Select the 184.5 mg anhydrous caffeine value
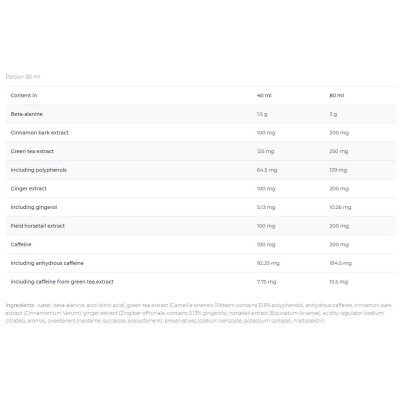Viewport: 400px width, 400px height. (340, 263)
